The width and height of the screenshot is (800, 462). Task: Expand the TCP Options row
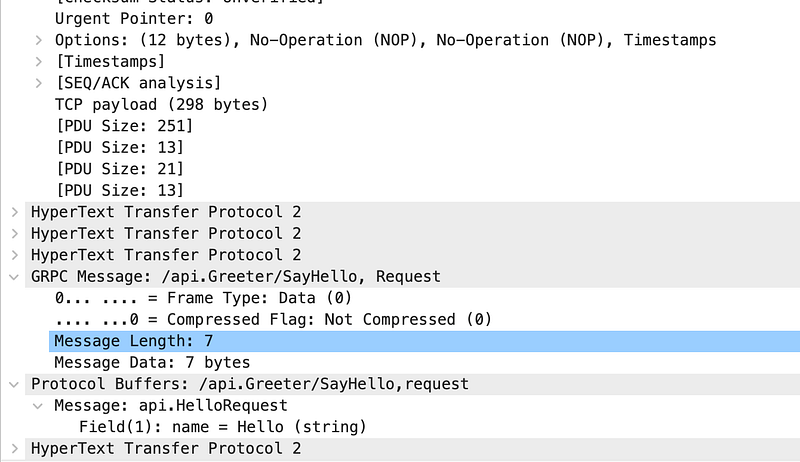(39, 40)
